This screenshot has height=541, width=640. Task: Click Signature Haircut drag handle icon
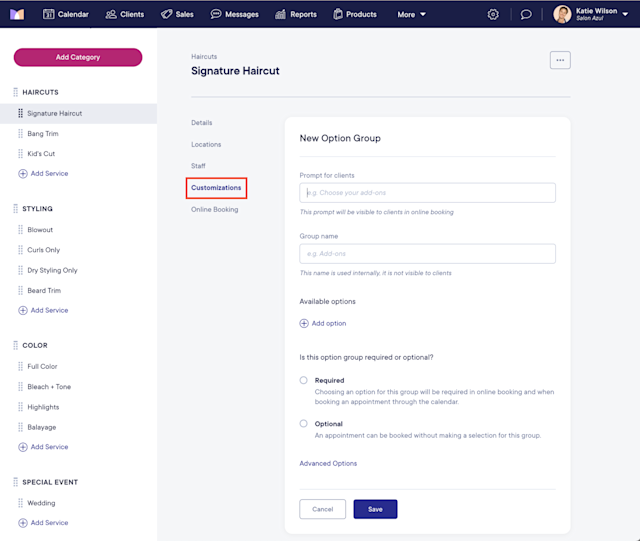pyautogui.click(x=20, y=113)
